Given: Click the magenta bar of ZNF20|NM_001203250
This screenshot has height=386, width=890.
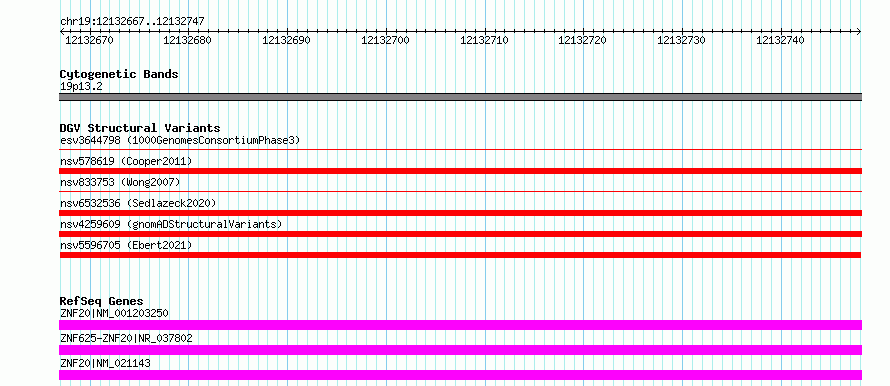Looking at the screenshot, I should tap(460, 325).
